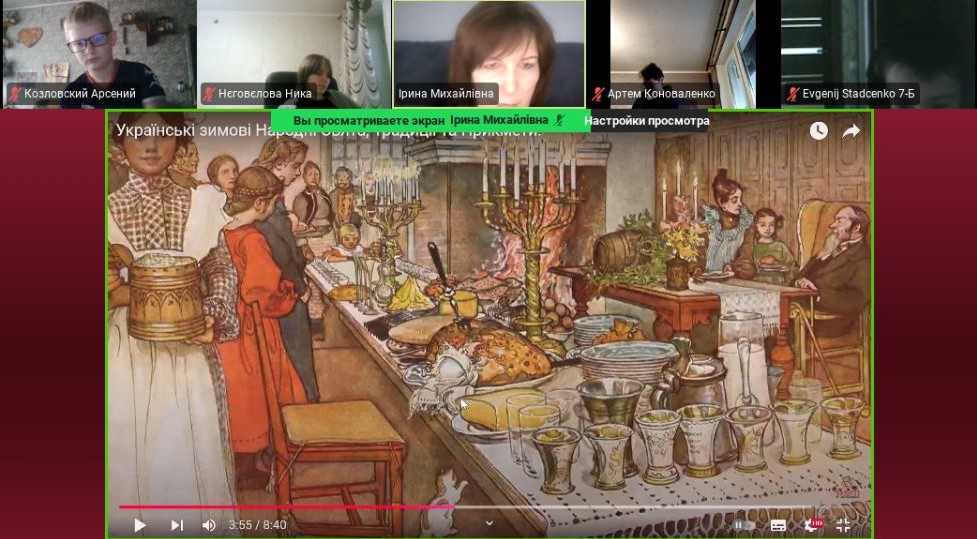The height and width of the screenshot is (539, 977).
Task: Select Козловский Арсений participant video
Action: coord(99,54)
